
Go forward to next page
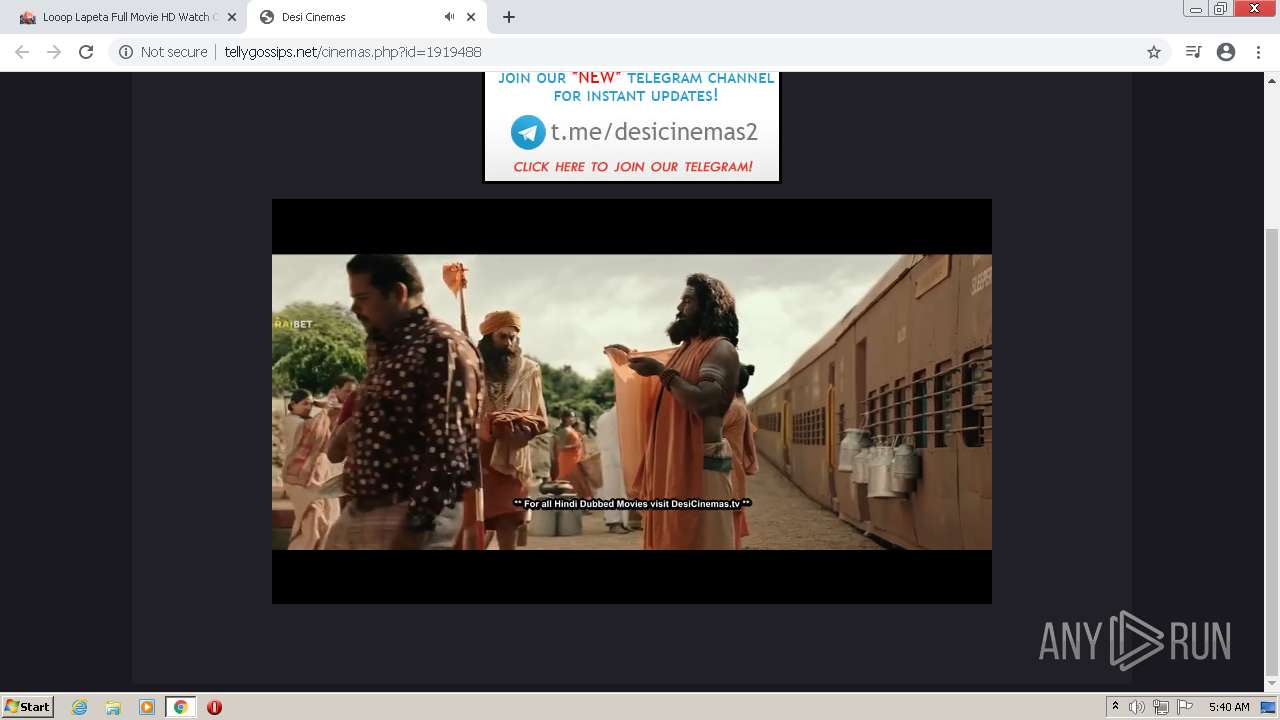point(54,52)
